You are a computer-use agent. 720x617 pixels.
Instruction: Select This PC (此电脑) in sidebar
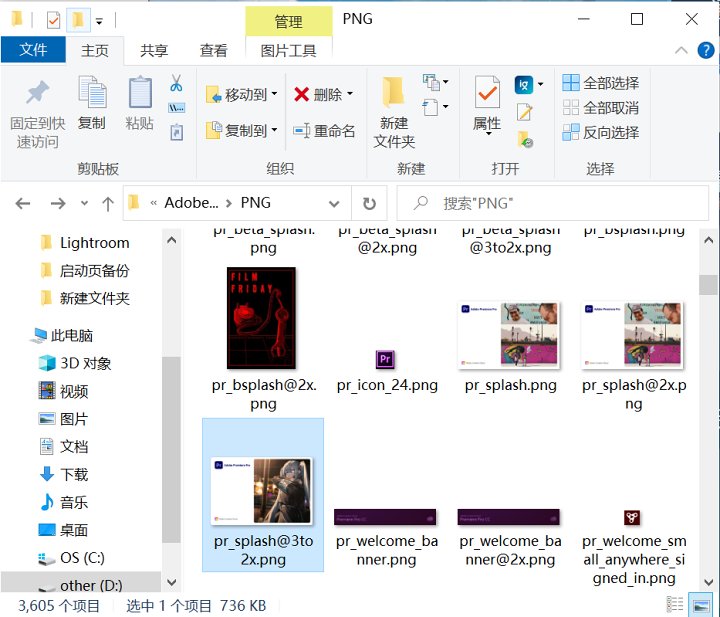pos(62,336)
